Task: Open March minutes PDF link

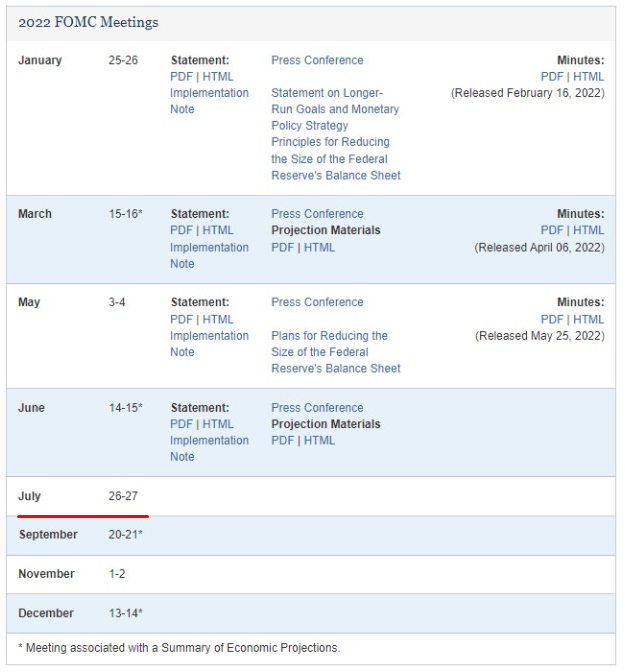Action: coord(552,230)
